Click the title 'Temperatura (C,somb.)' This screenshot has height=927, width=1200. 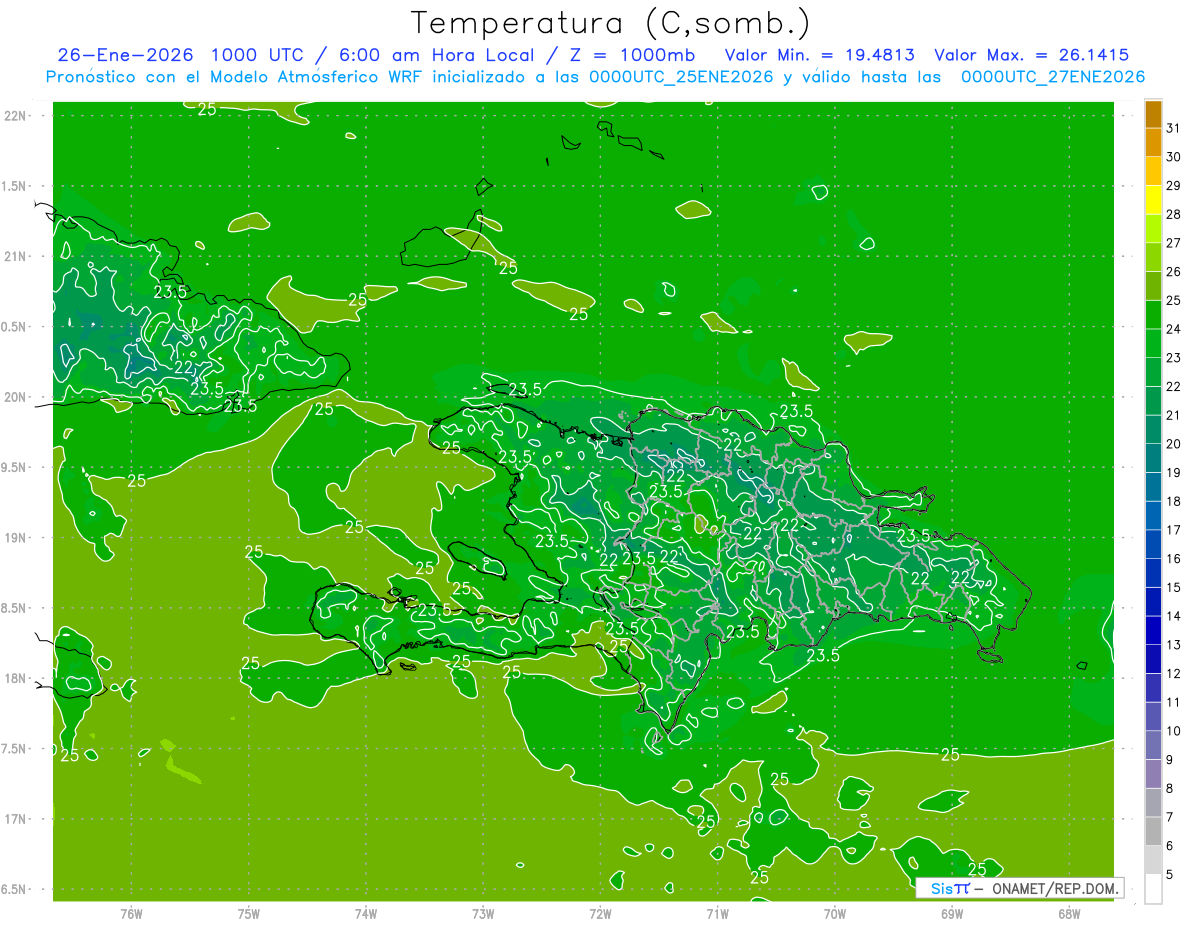point(611,22)
